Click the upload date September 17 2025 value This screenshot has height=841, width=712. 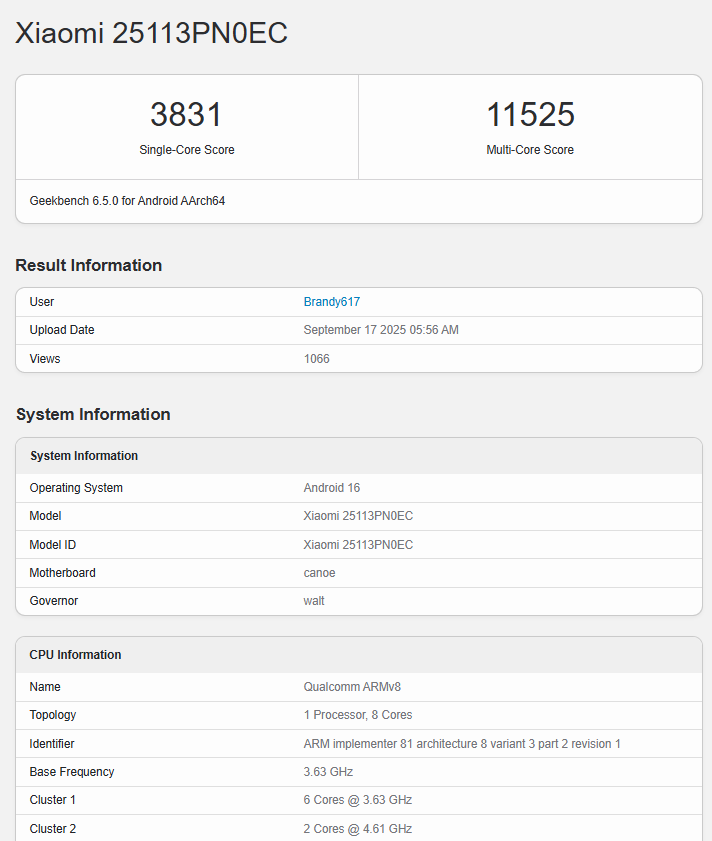click(x=381, y=330)
